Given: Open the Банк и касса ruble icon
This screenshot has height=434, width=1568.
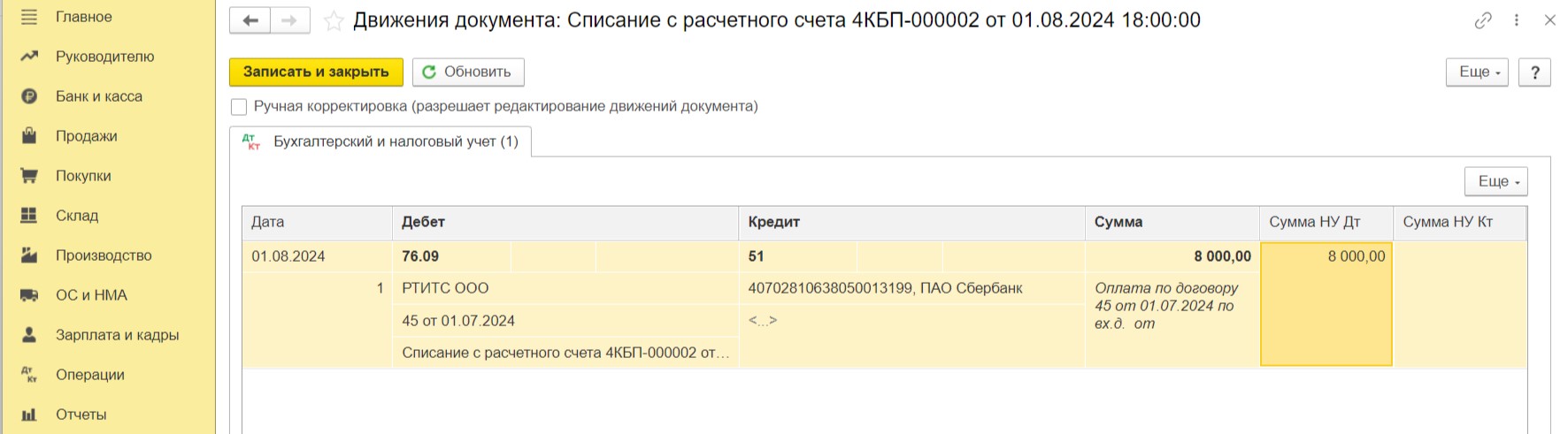Looking at the screenshot, I should click(29, 96).
